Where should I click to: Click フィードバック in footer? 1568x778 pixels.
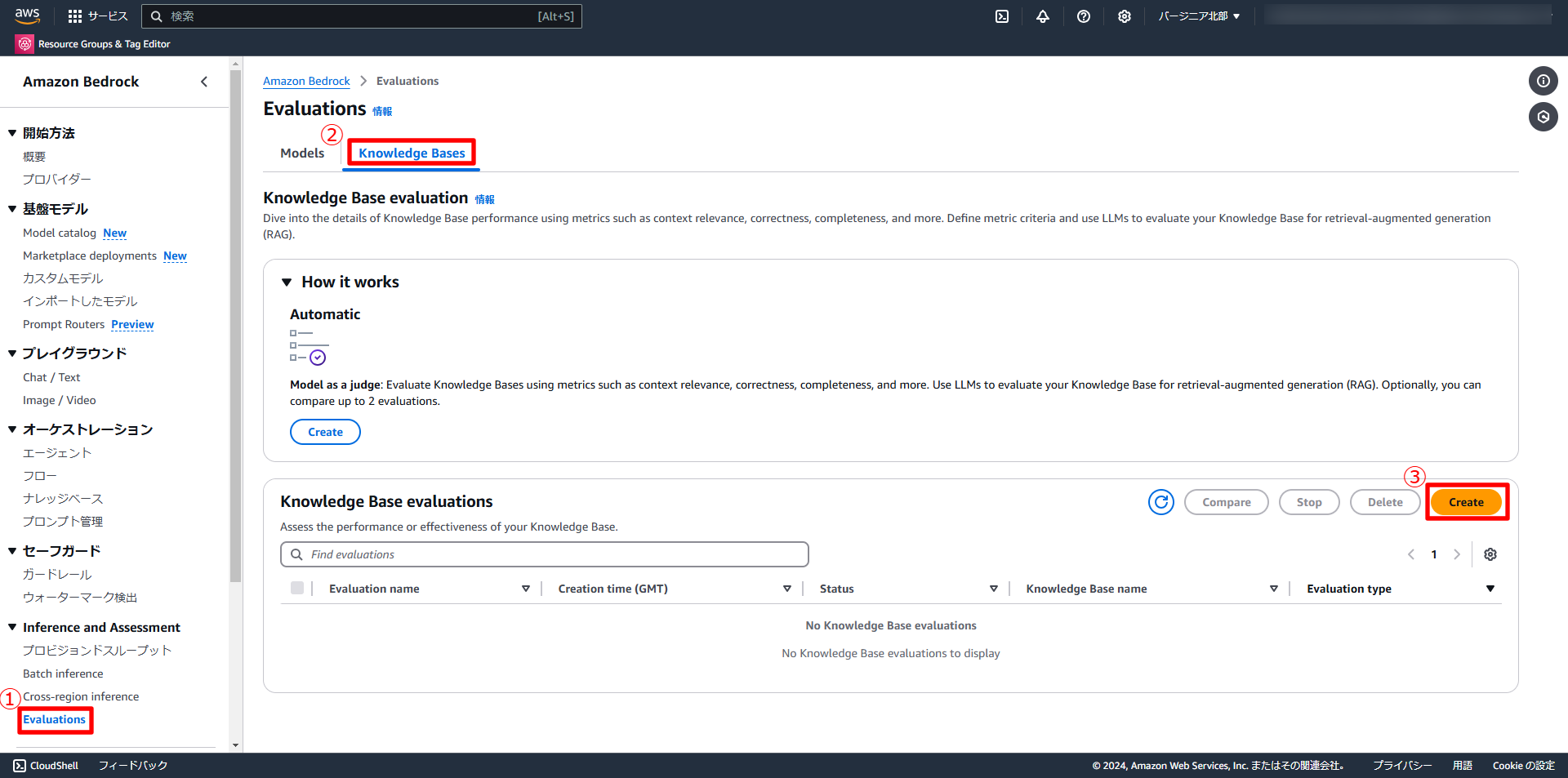133,766
